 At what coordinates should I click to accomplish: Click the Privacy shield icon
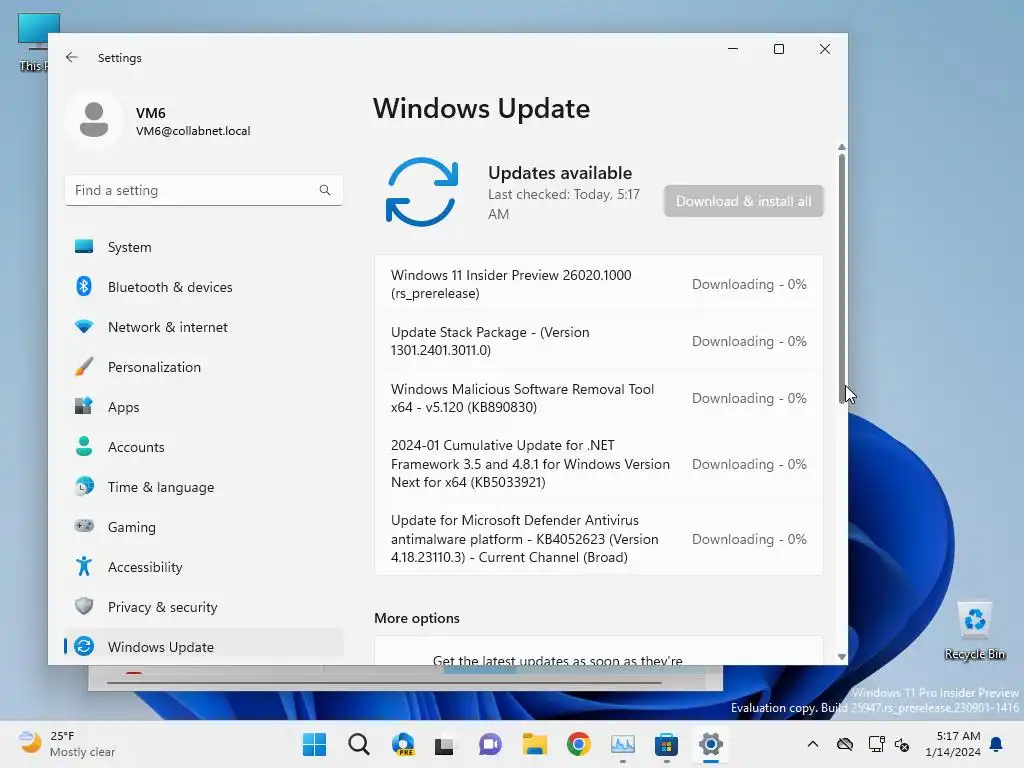(x=84, y=606)
